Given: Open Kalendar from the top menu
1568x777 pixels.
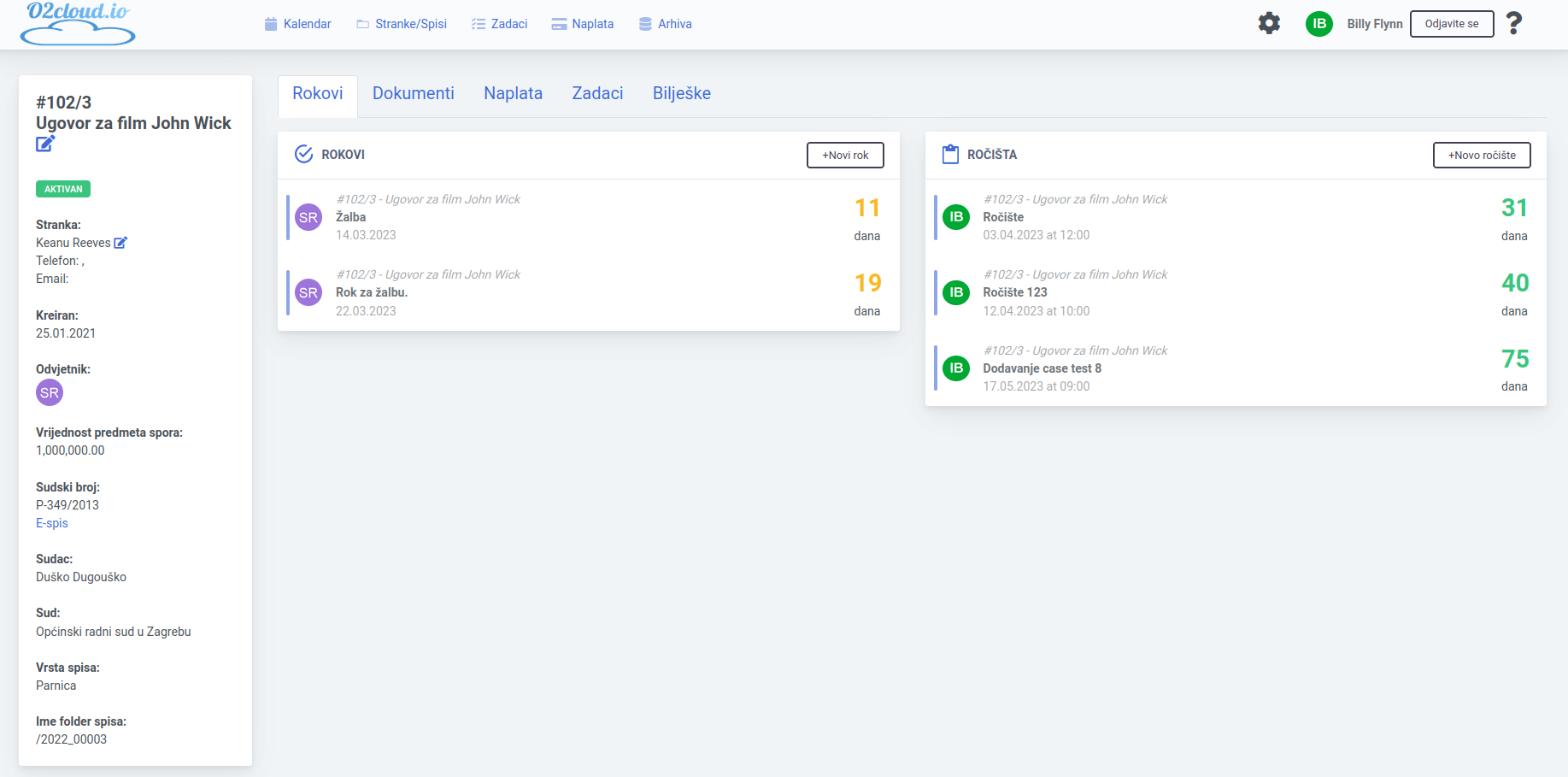Looking at the screenshot, I should coord(297,24).
